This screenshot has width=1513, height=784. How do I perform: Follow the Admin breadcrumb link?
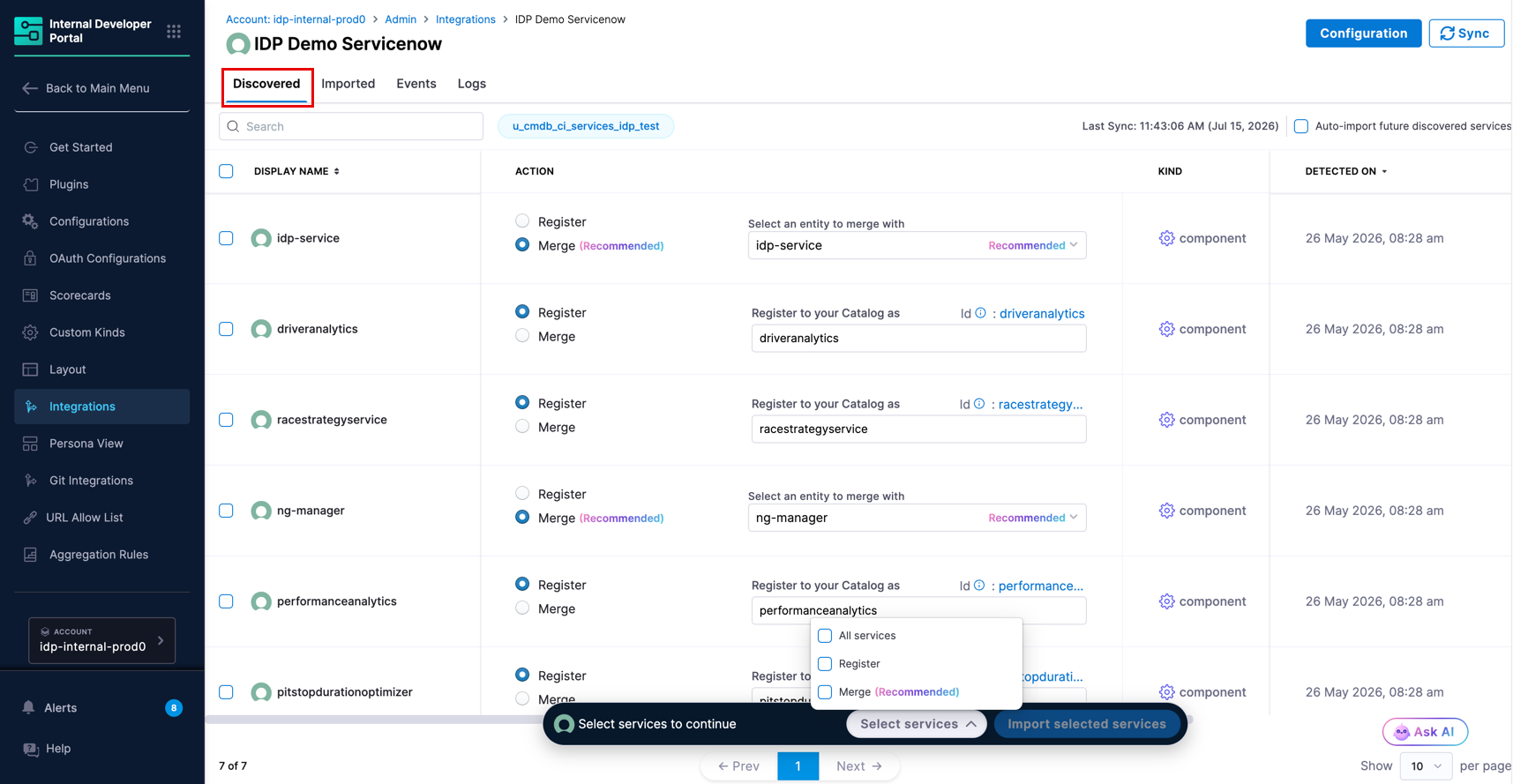[401, 19]
